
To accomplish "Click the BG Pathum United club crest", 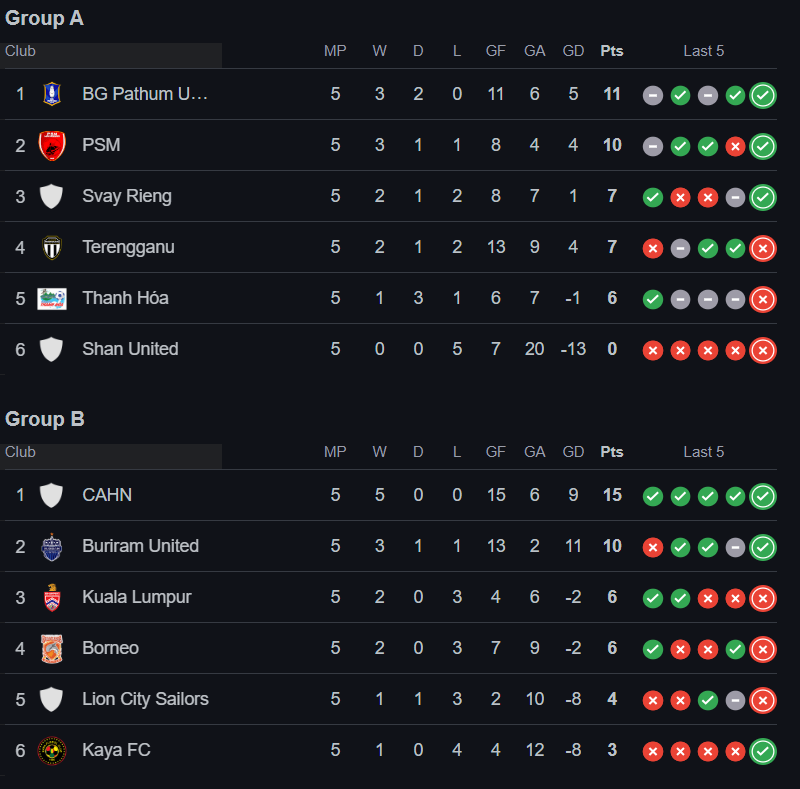I will pos(52,94).
